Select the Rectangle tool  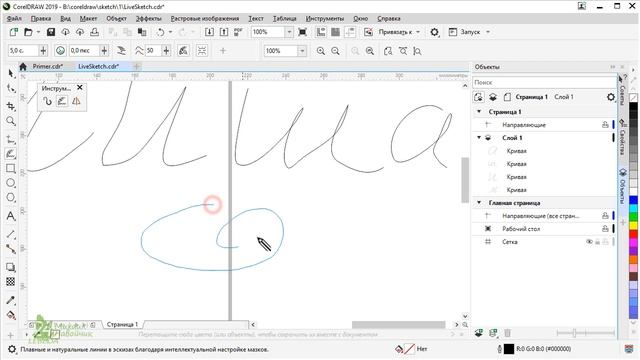[11, 169]
